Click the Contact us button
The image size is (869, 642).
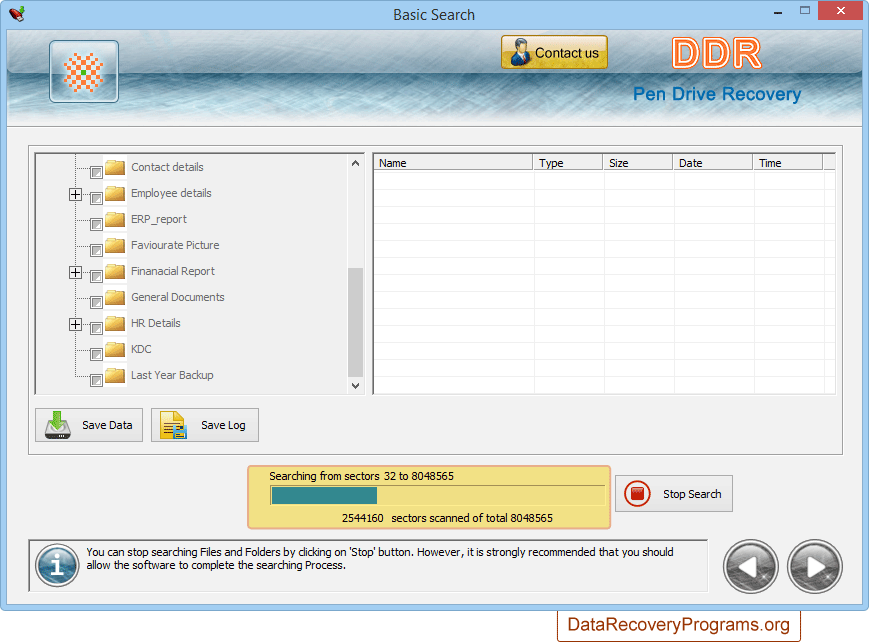pyautogui.click(x=554, y=52)
